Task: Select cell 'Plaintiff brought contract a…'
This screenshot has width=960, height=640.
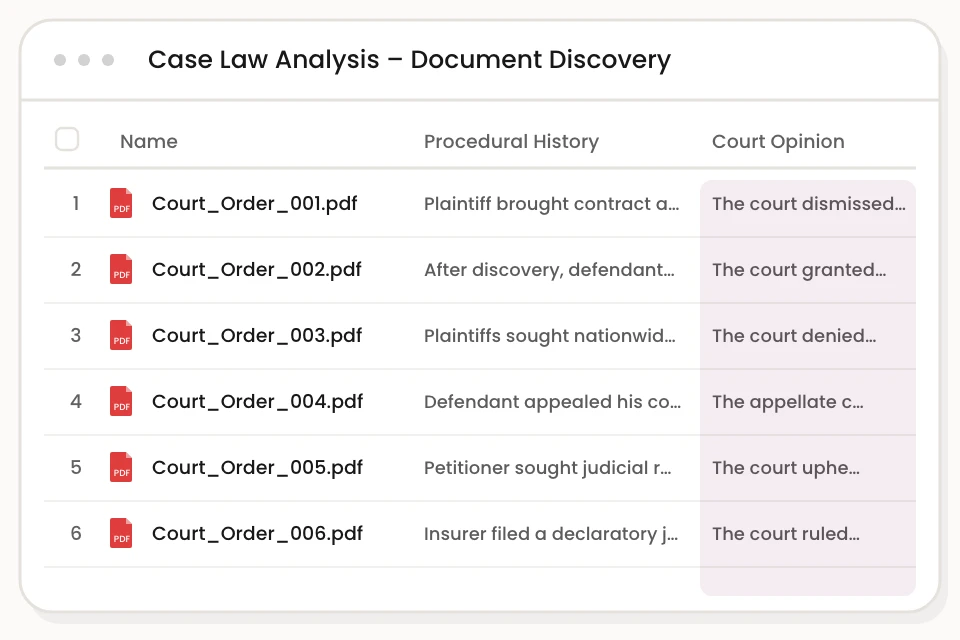Action: coord(552,204)
